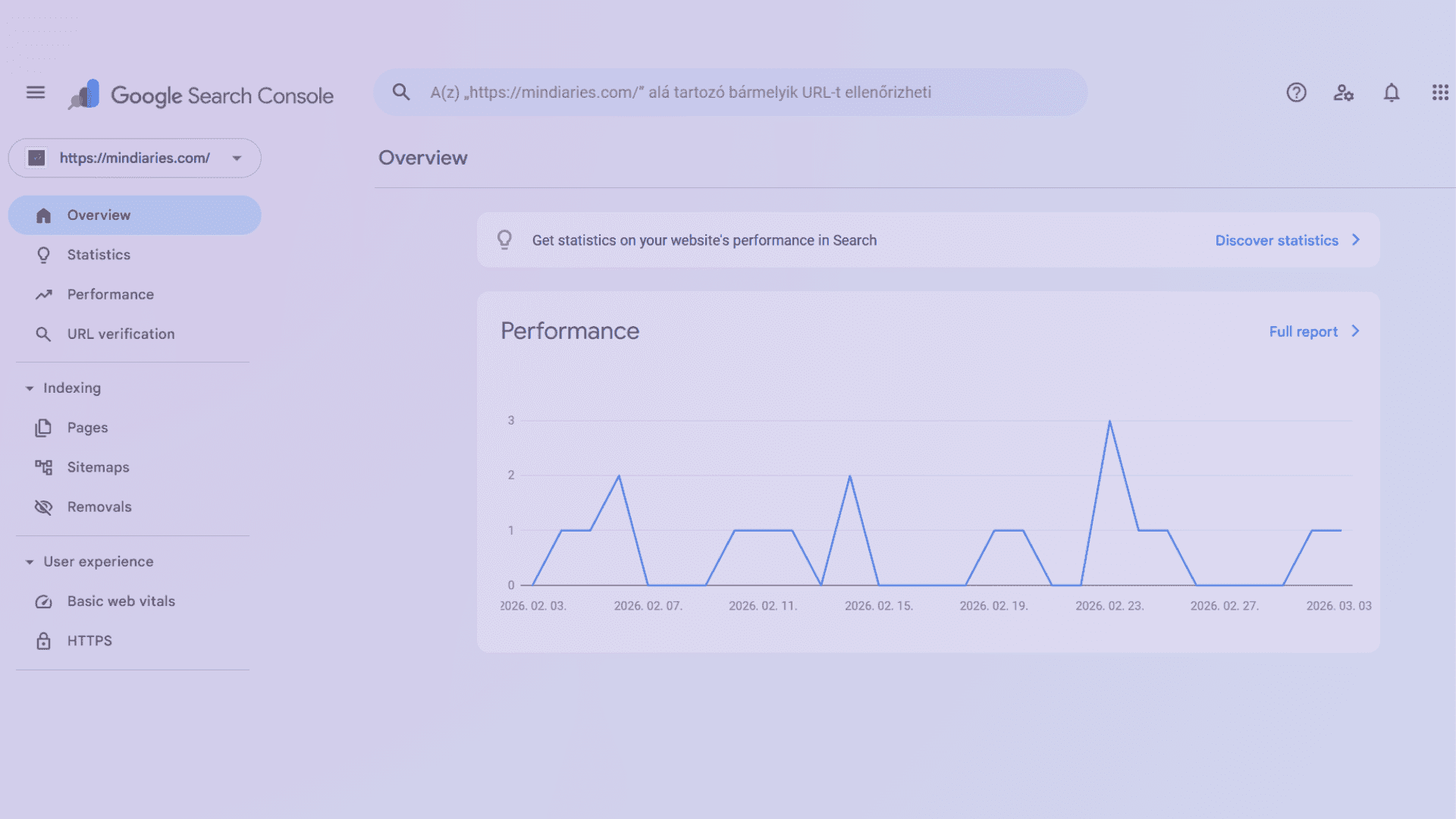This screenshot has width=1456, height=819.
Task: Open user and permission settings icon
Action: pos(1344,93)
